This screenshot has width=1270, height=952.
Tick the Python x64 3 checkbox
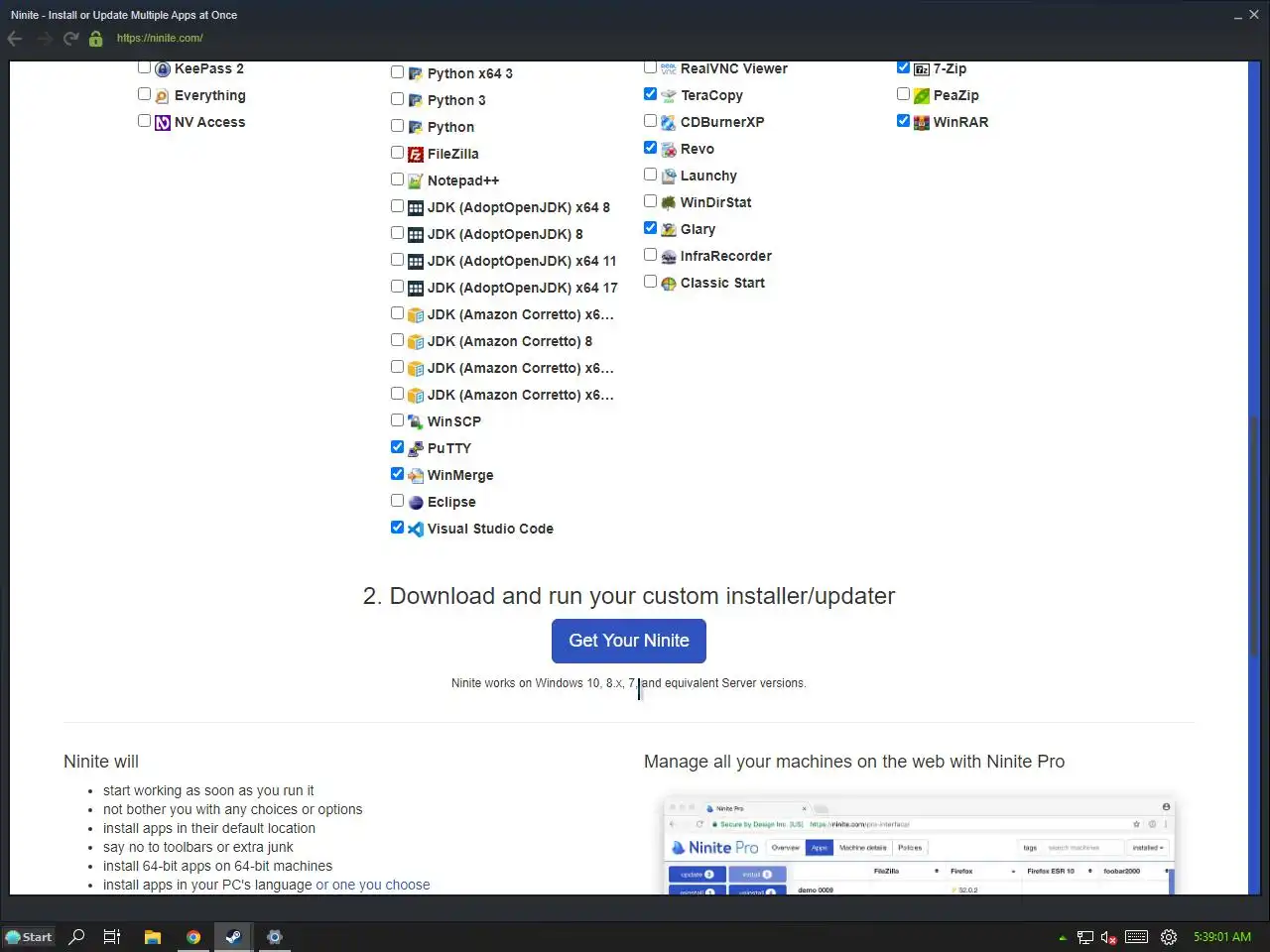(397, 72)
